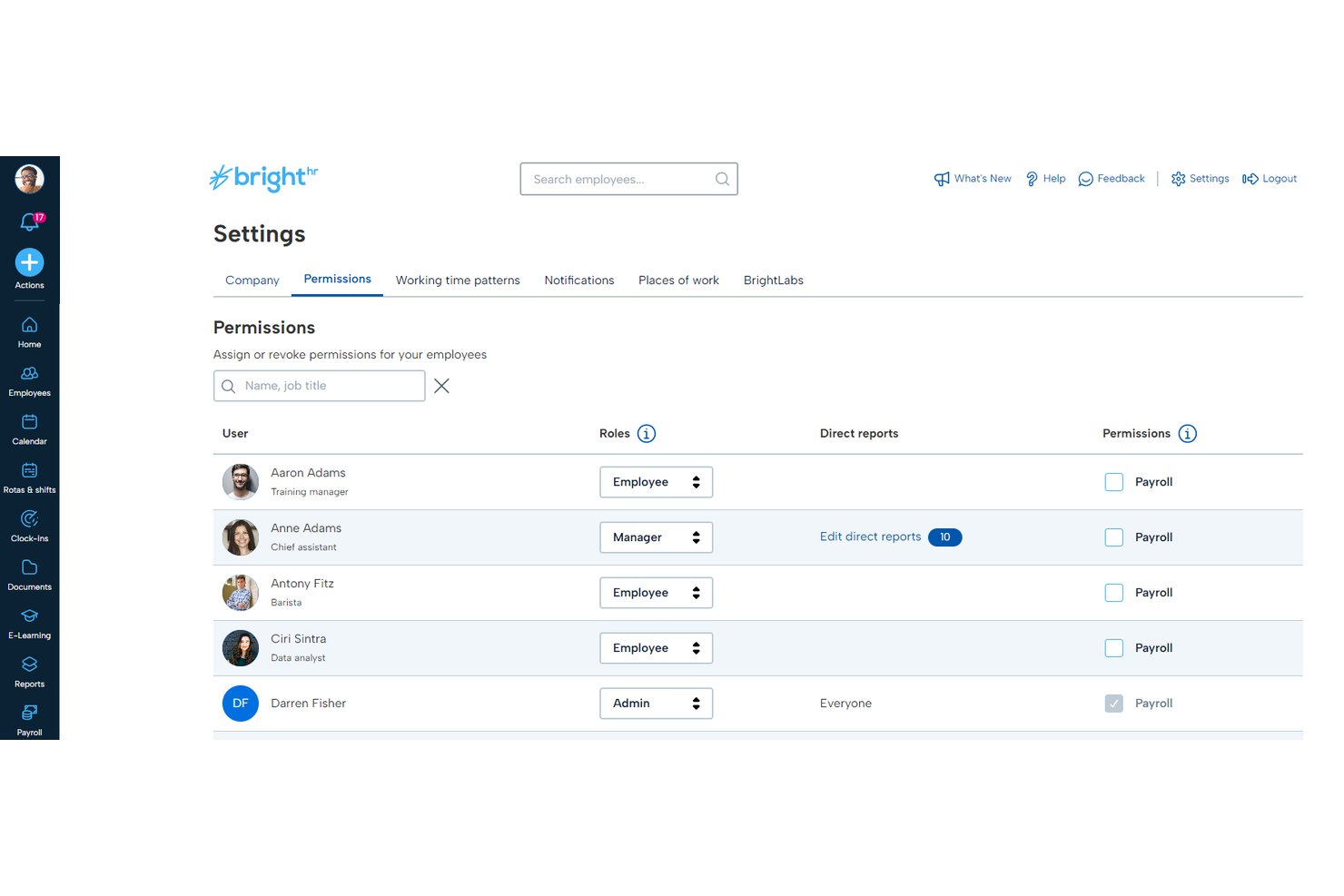Viewport: 1344px width, 896px height.
Task: Click the BrightHR logo
Action: (x=263, y=178)
